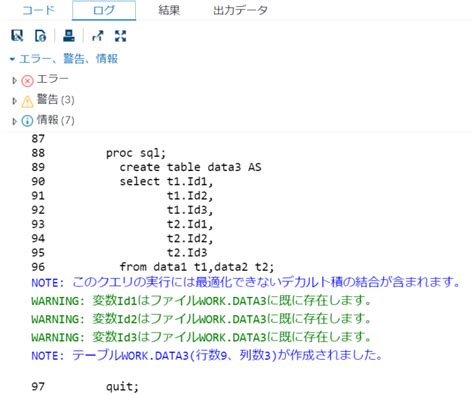Click the log line 't1.Id3,'
474x395 pixels.
pyautogui.click(x=190, y=210)
